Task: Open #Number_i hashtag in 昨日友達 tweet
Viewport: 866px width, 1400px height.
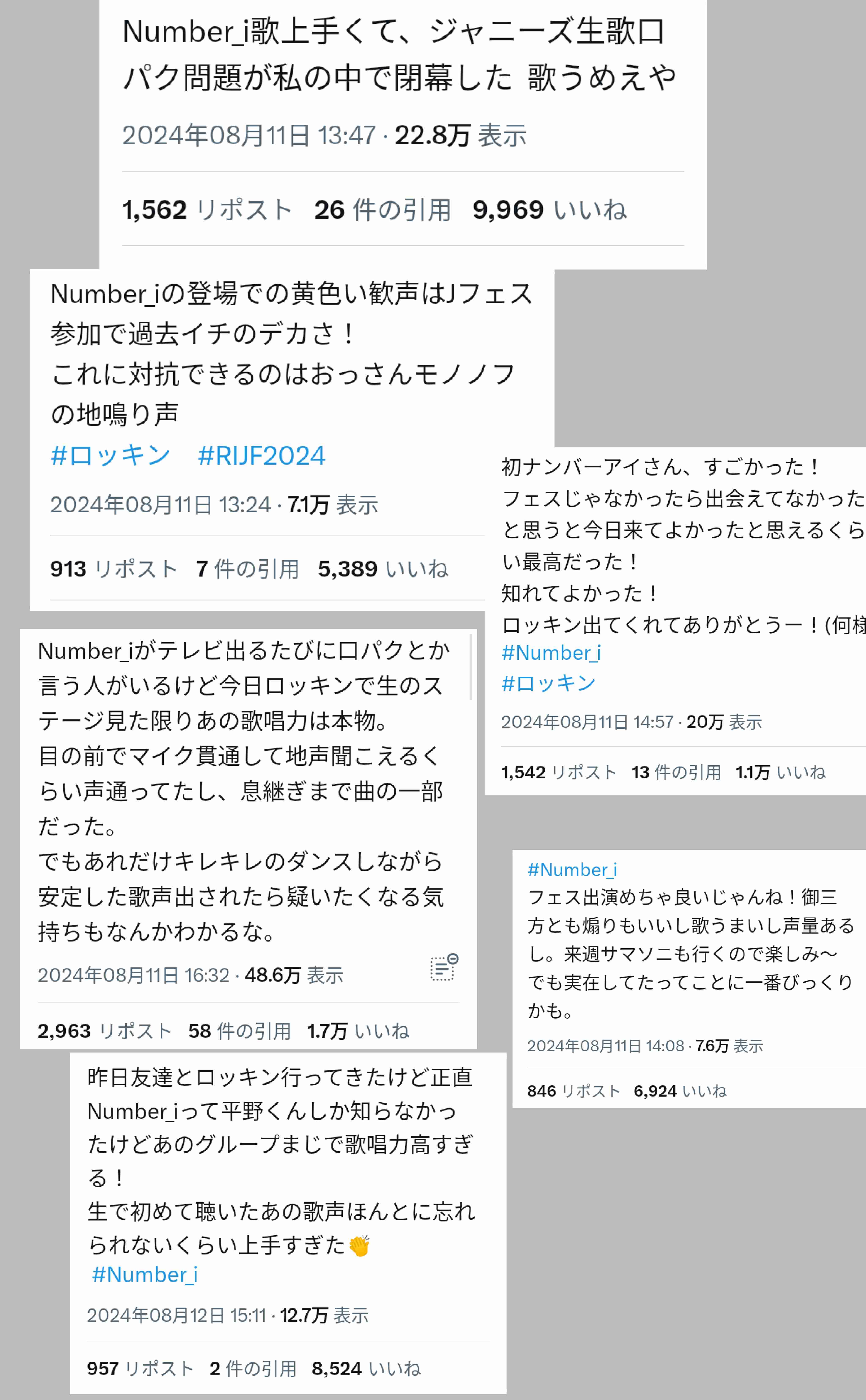Action: coord(144,1275)
